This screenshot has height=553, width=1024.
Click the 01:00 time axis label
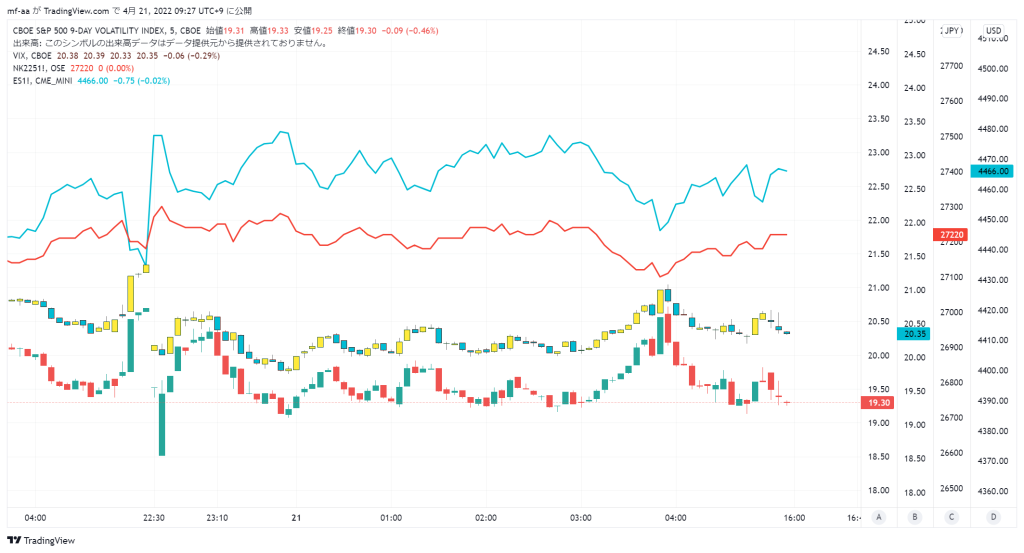(391, 518)
